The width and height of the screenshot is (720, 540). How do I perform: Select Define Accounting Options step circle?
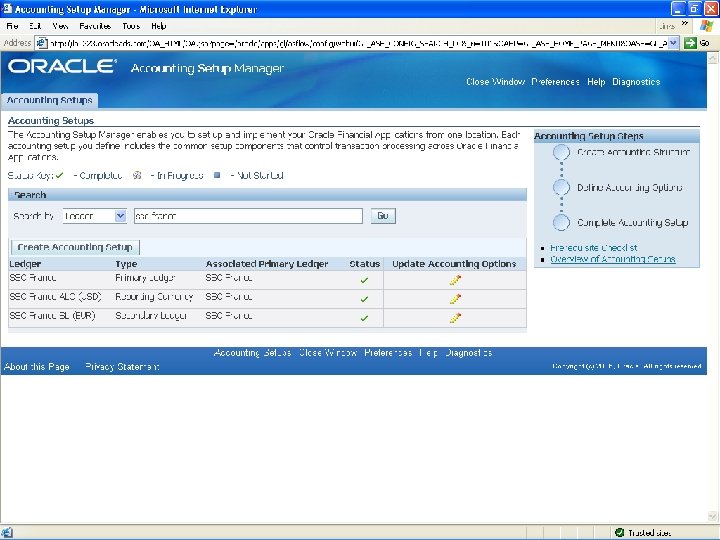click(x=561, y=187)
